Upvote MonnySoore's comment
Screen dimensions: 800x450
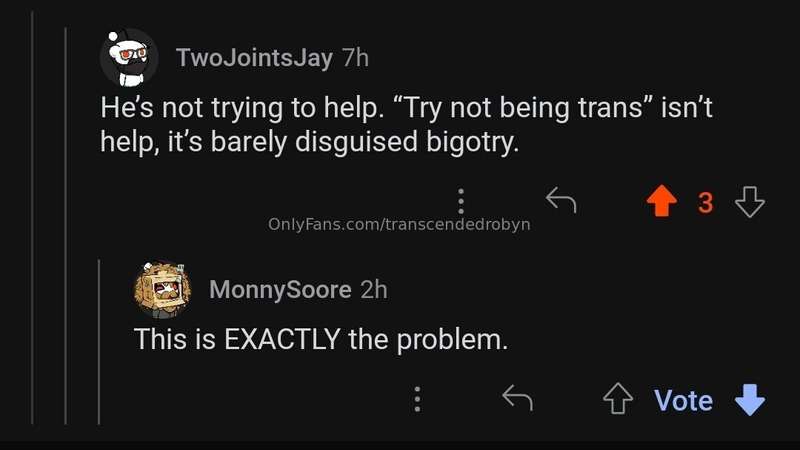click(x=618, y=398)
